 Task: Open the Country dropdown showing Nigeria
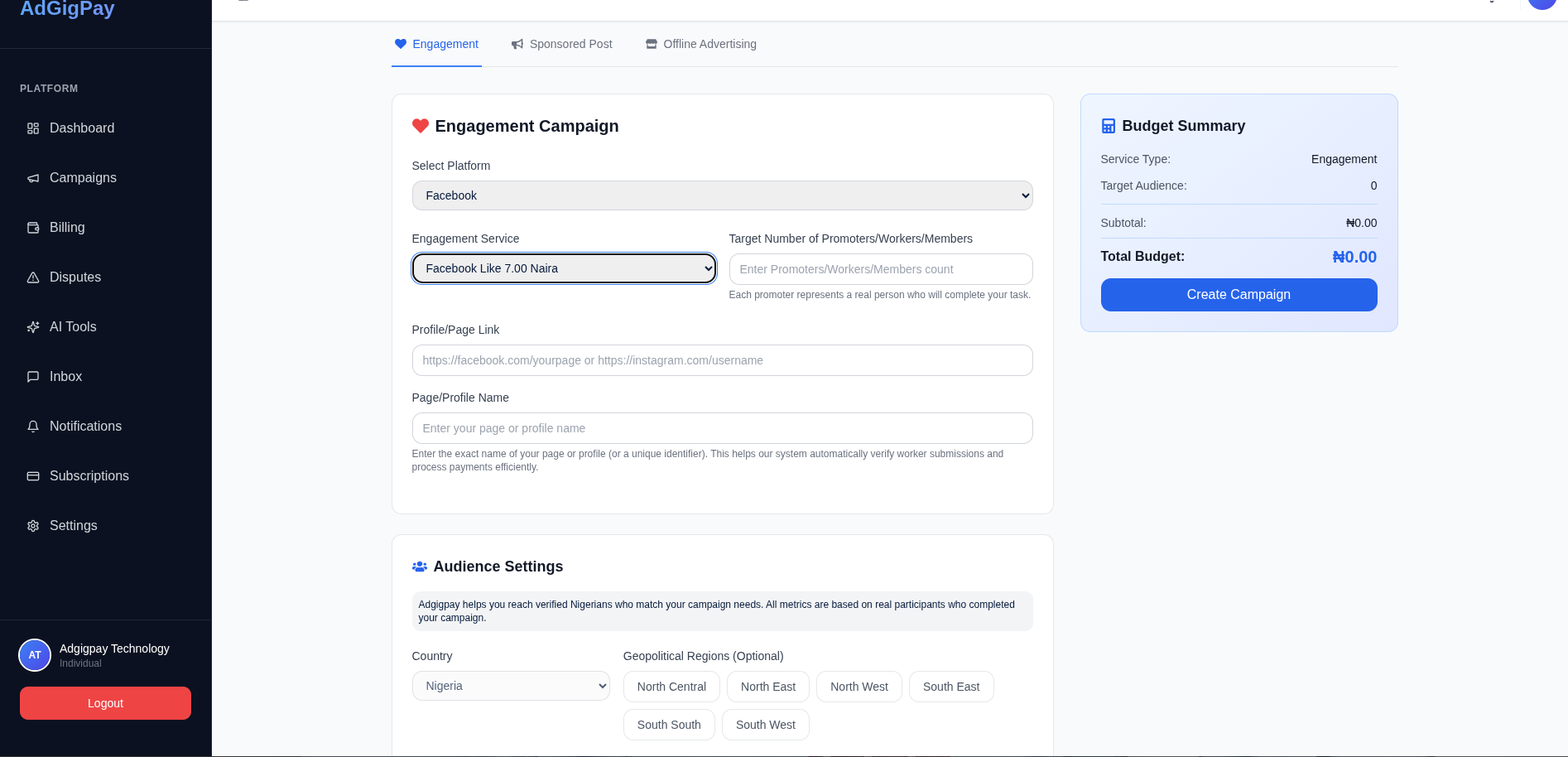coord(511,686)
